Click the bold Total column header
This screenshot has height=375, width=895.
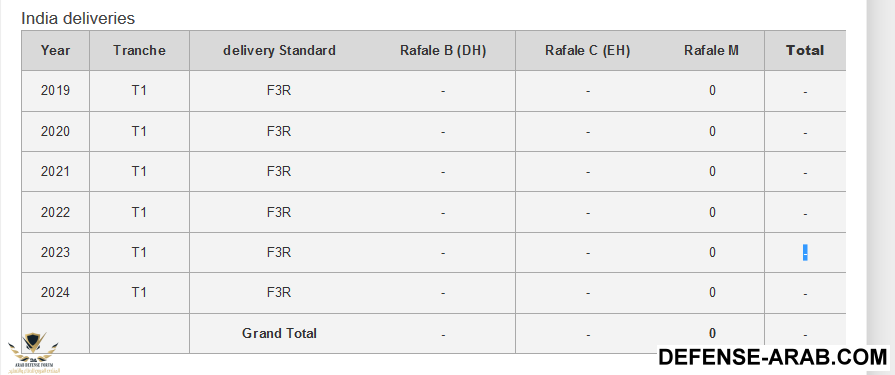click(x=805, y=50)
